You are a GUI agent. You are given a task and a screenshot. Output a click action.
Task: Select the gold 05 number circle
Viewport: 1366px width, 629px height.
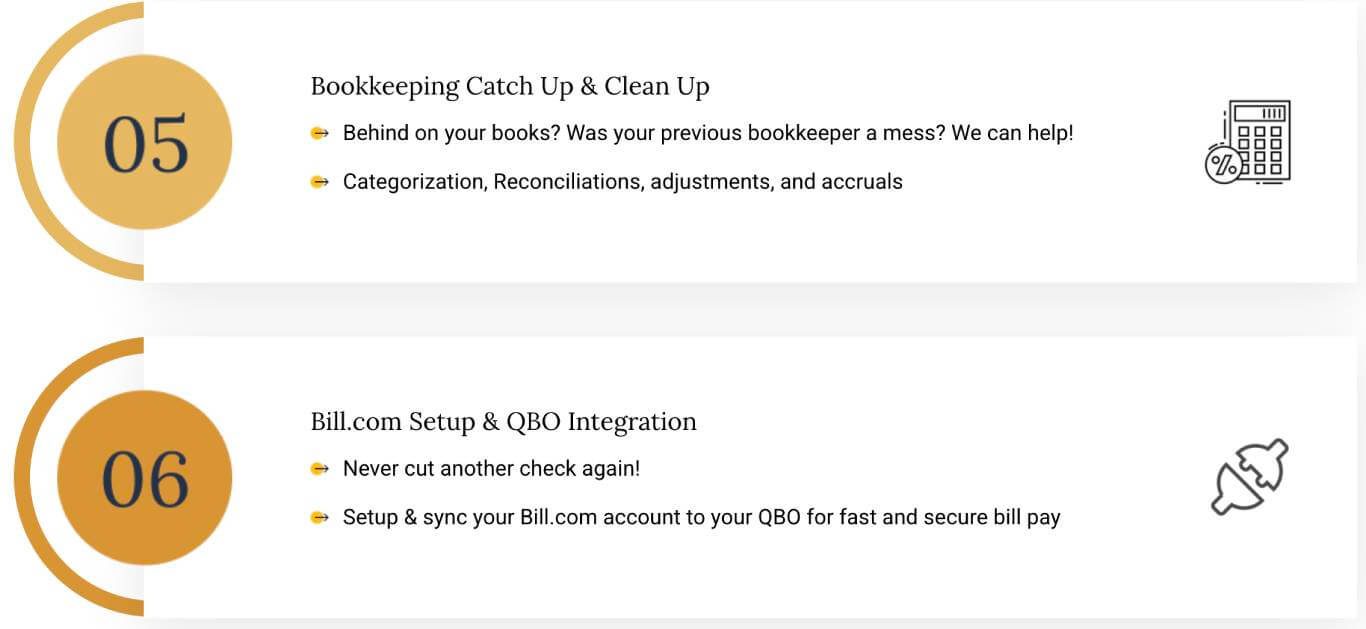[x=145, y=142]
